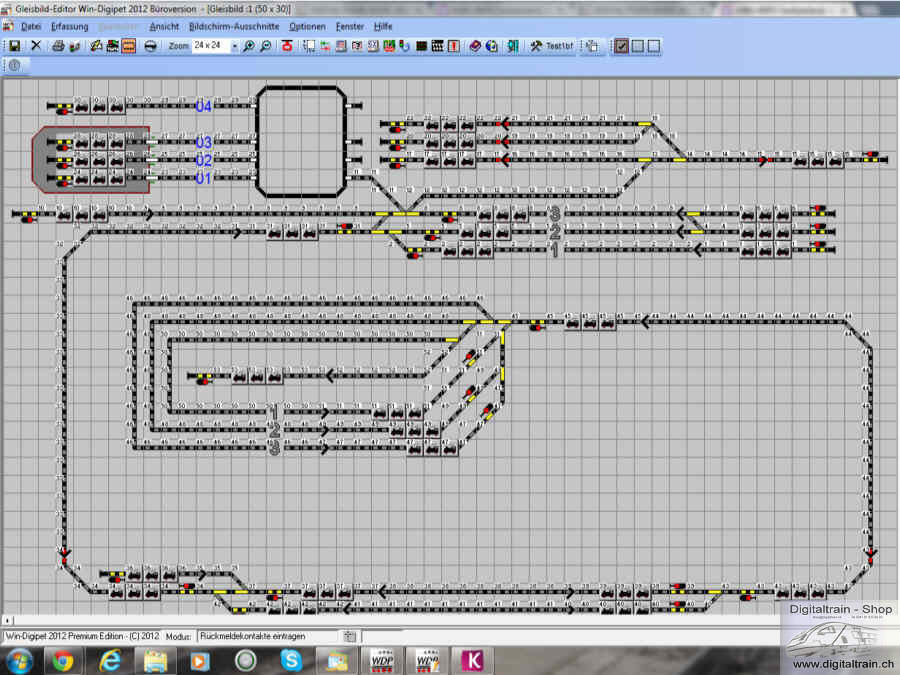Click the red exclamation mark icon
The height and width of the screenshot is (675, 900).
[x=454, y=46]
